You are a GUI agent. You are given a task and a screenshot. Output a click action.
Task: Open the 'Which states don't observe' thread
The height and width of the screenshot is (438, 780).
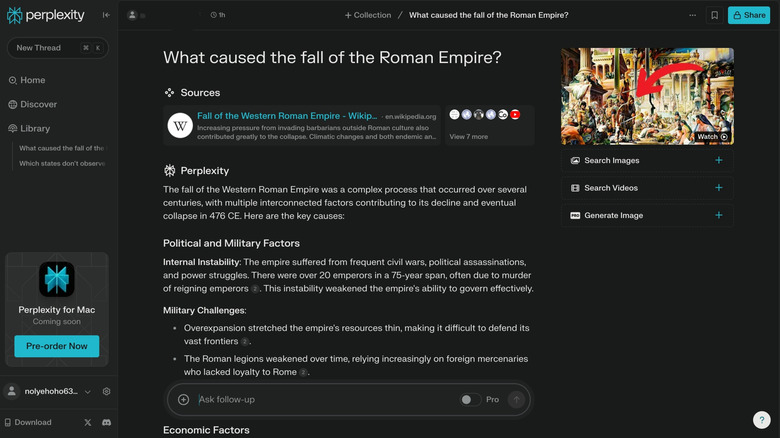[x=62, y=163]
